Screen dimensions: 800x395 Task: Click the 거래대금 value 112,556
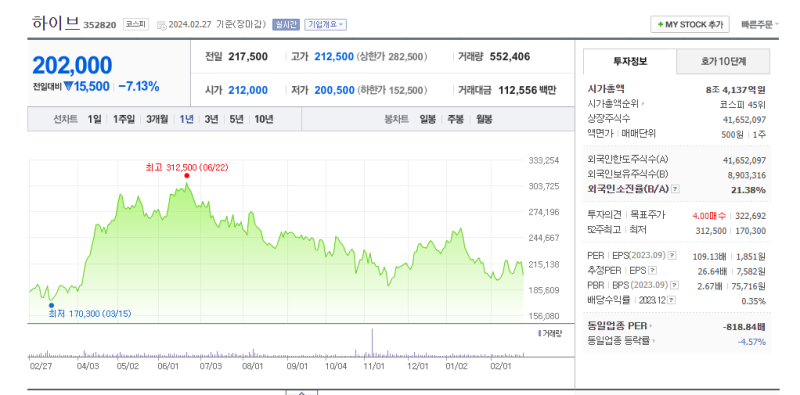(x=517, y=90)
